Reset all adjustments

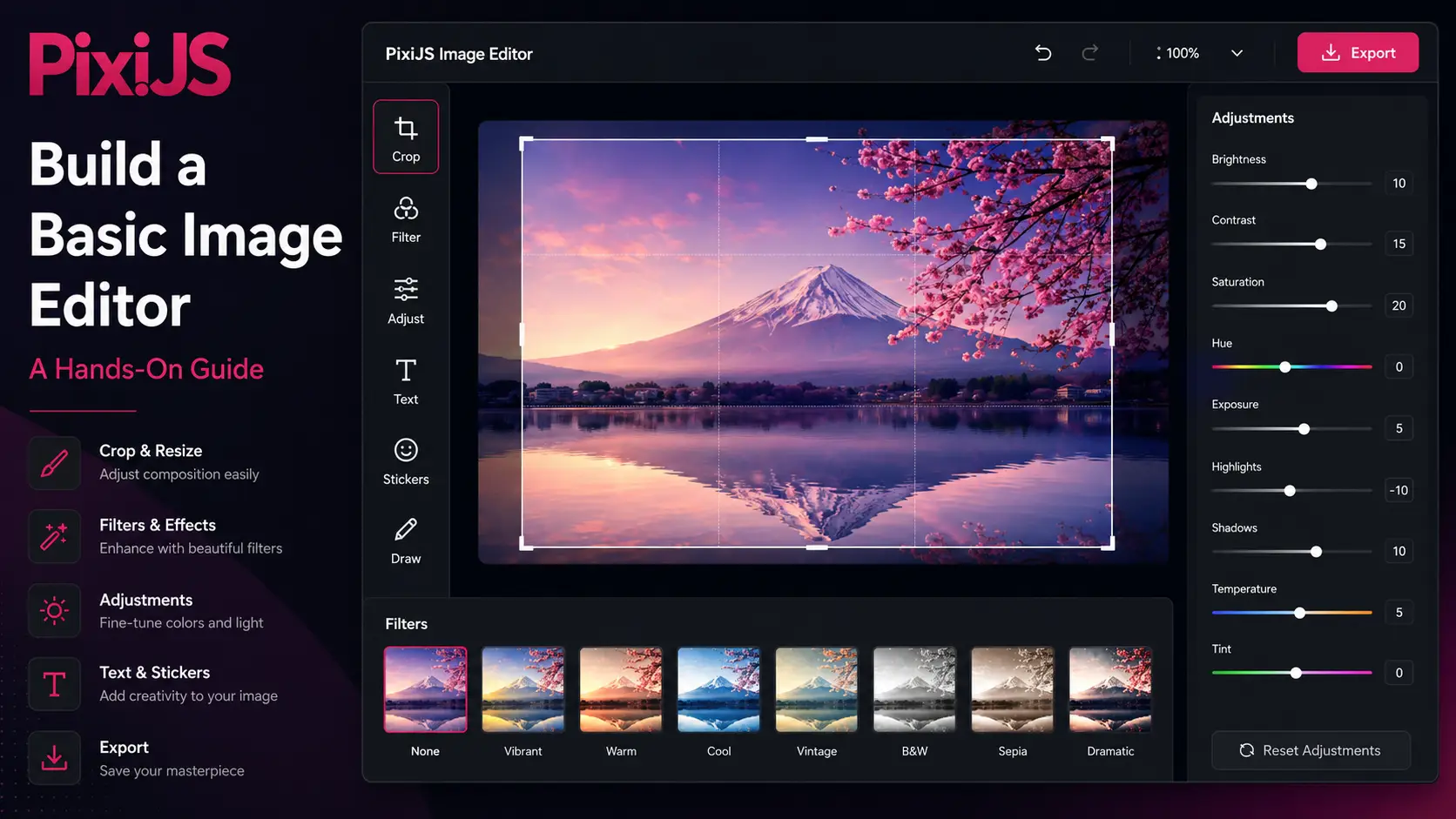tap(1311, 750)
